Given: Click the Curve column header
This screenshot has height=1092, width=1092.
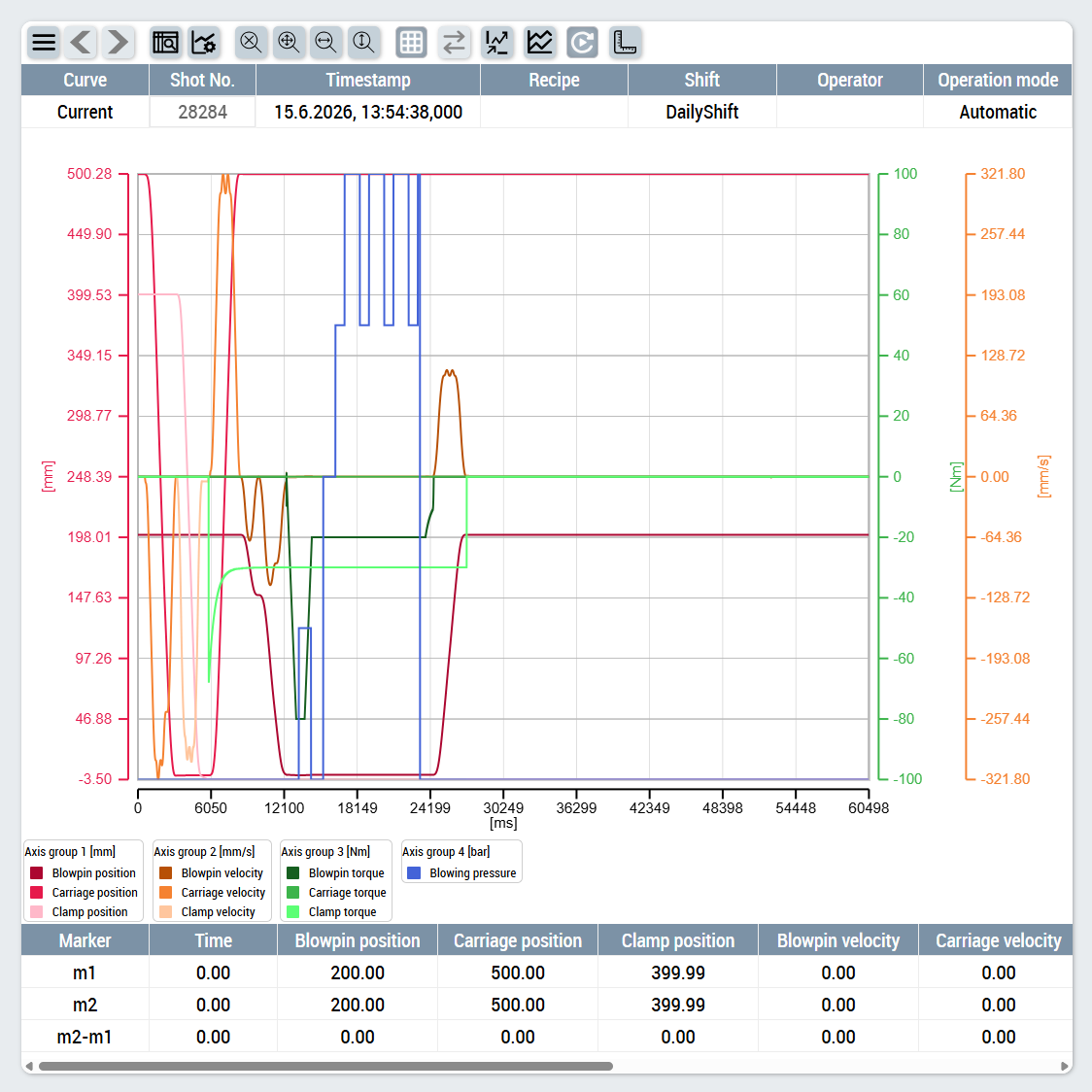Looking at the screenshot, I should 85,80.
